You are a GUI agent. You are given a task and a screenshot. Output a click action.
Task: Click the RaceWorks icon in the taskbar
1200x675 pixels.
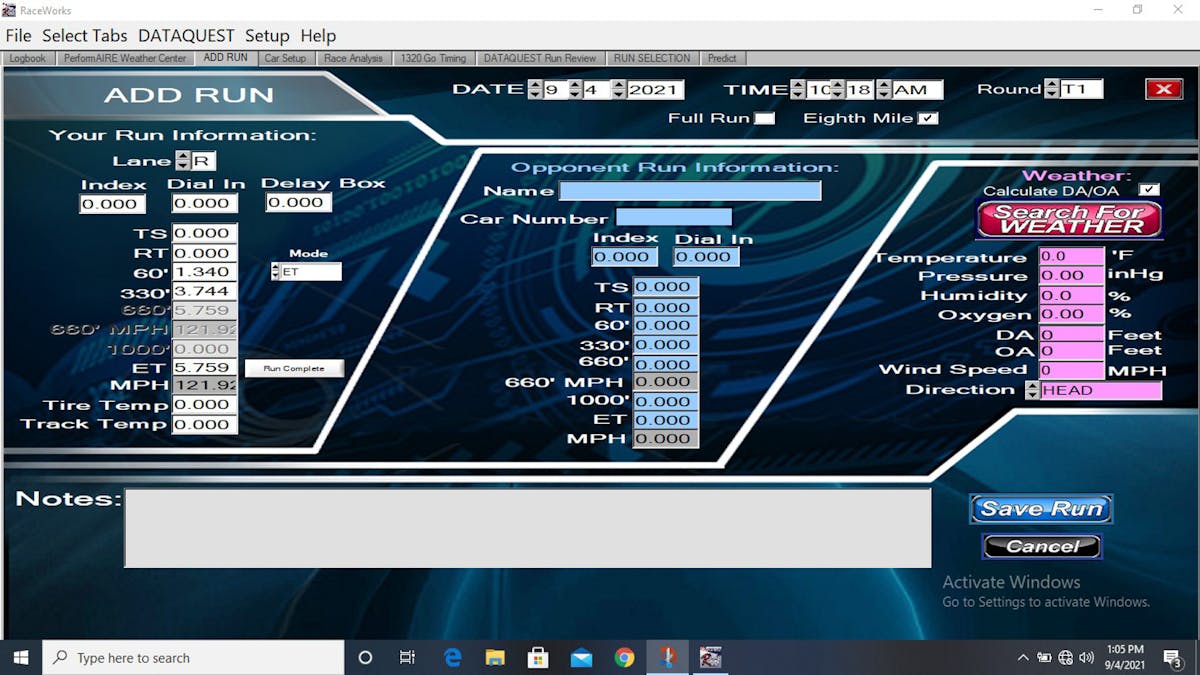pyautogui.click(x=710, y=657)
